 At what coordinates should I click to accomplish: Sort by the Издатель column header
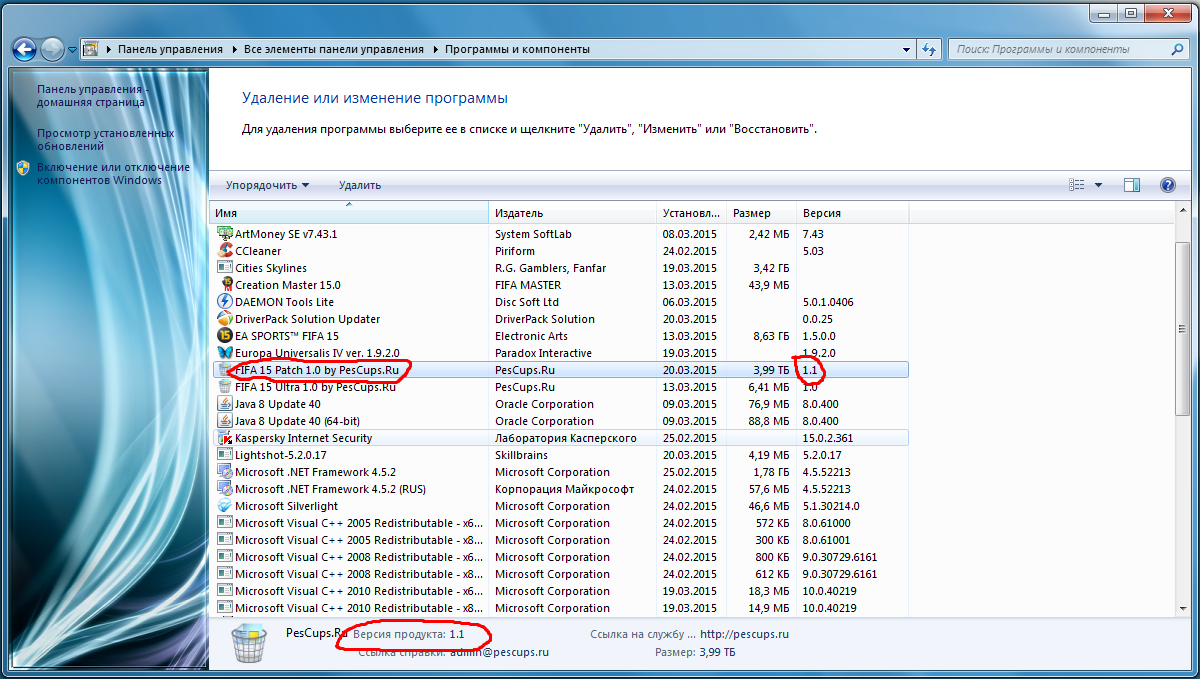(x=573, y=213)
